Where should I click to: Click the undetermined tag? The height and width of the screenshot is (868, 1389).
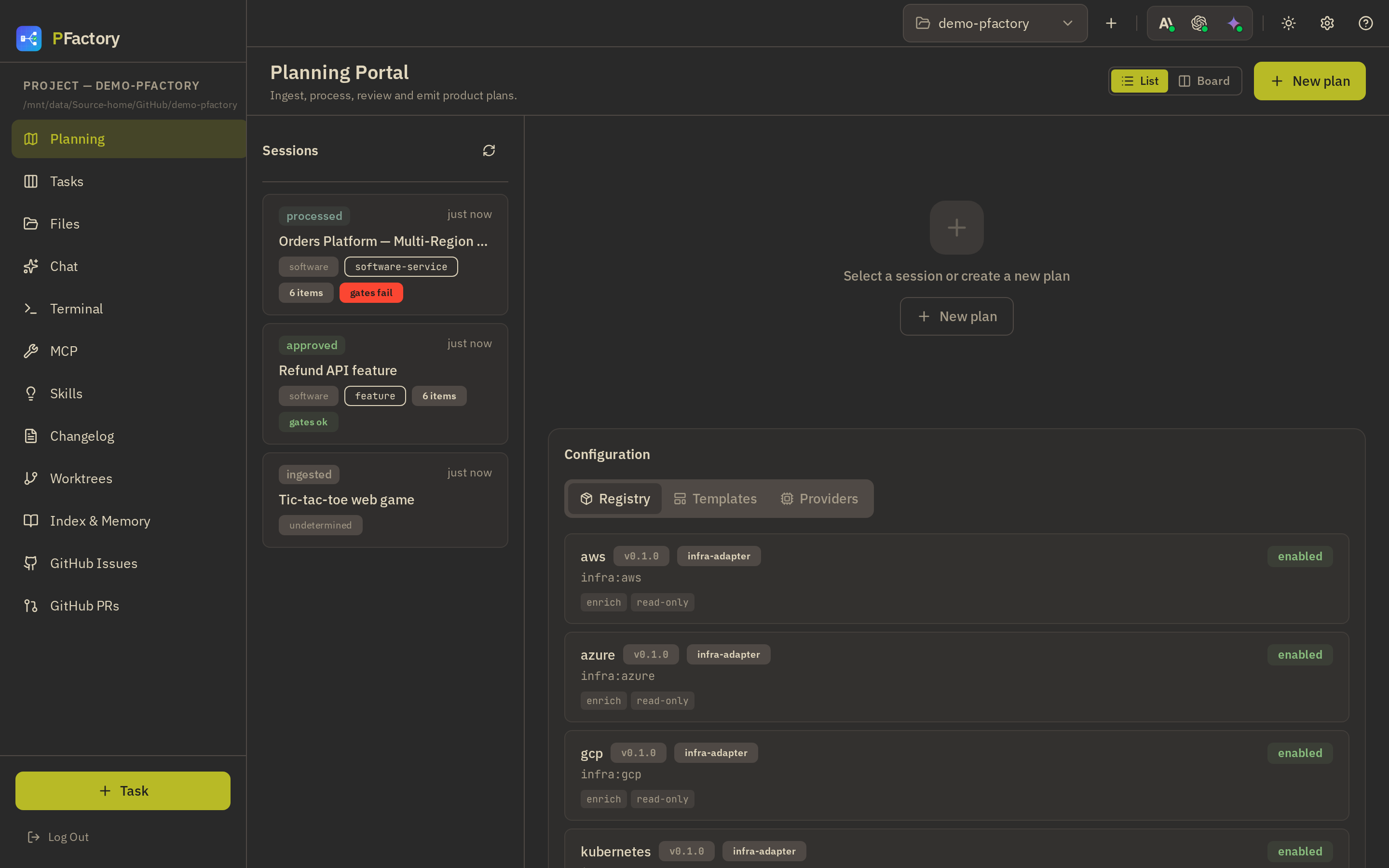[320, 525]
